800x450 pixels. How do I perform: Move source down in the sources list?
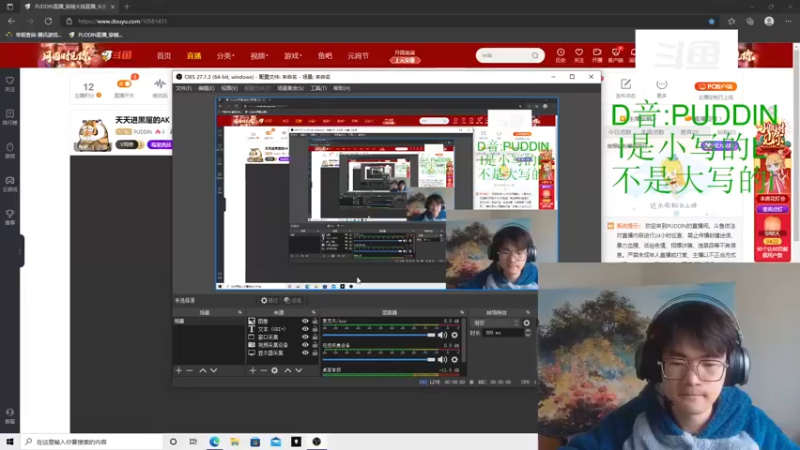click(299, 370)
